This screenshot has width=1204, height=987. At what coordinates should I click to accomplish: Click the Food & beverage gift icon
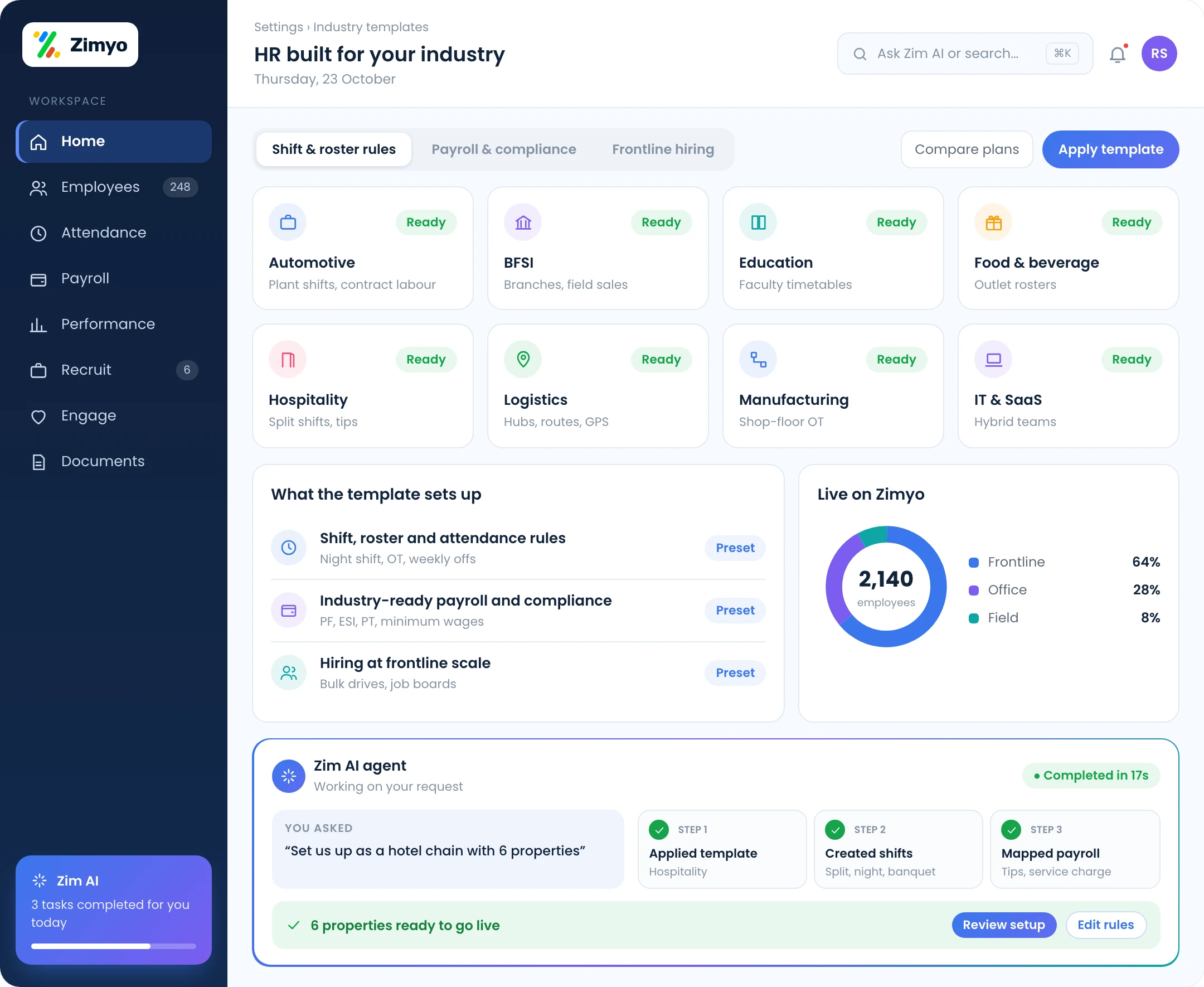[x=993, y=222]
